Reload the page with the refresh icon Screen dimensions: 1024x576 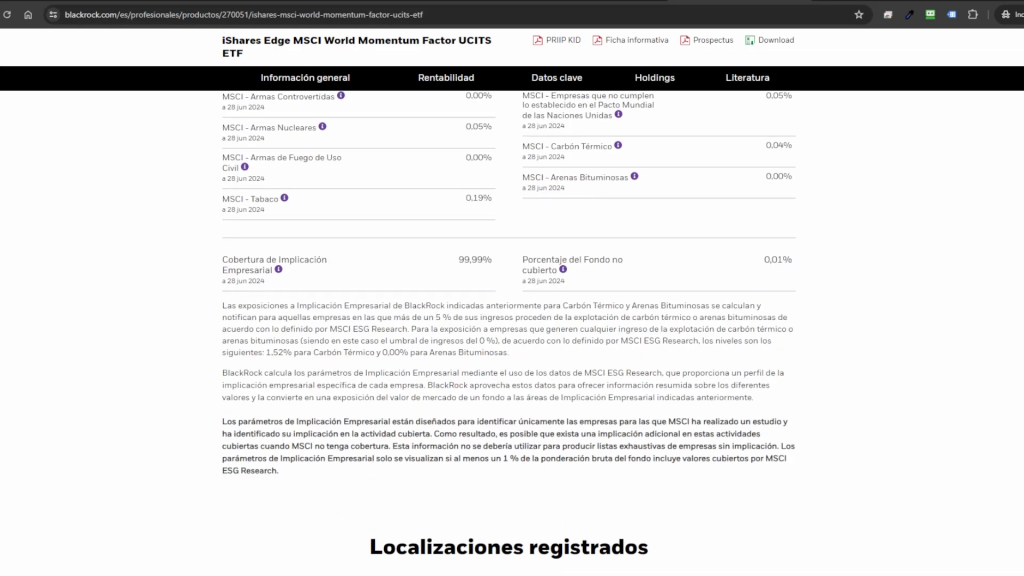click(7, 14)
